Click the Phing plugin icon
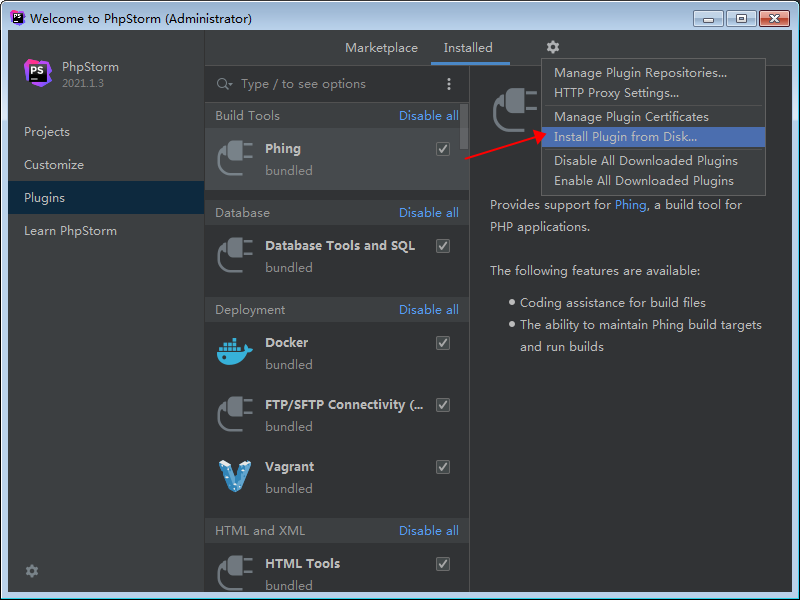This screenshot has width=800, height=600. pyautogui.click(x=235, y=159)
